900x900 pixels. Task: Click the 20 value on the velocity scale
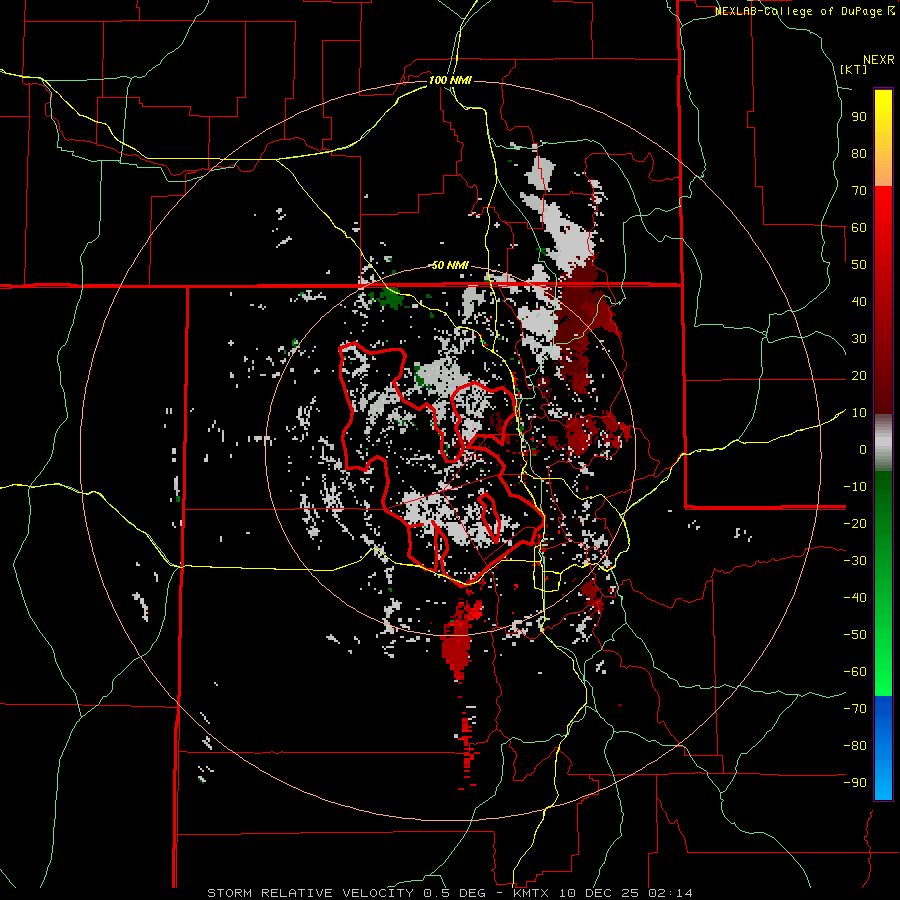859,375
